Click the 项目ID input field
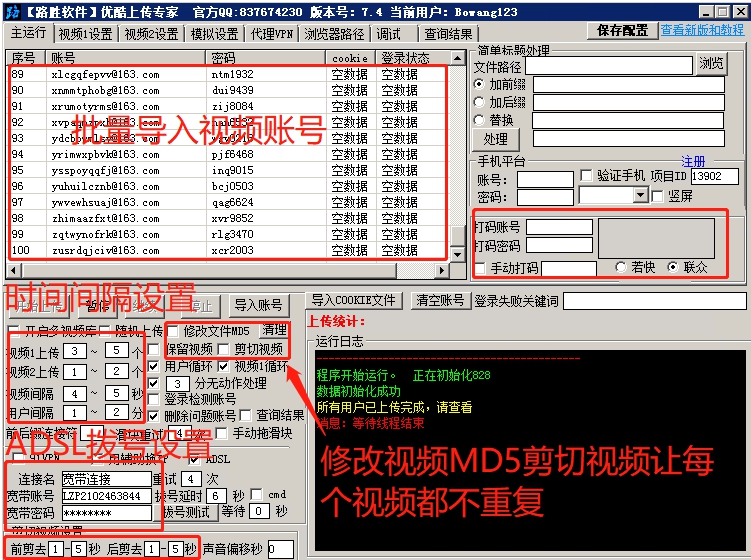 pos(714,176)
